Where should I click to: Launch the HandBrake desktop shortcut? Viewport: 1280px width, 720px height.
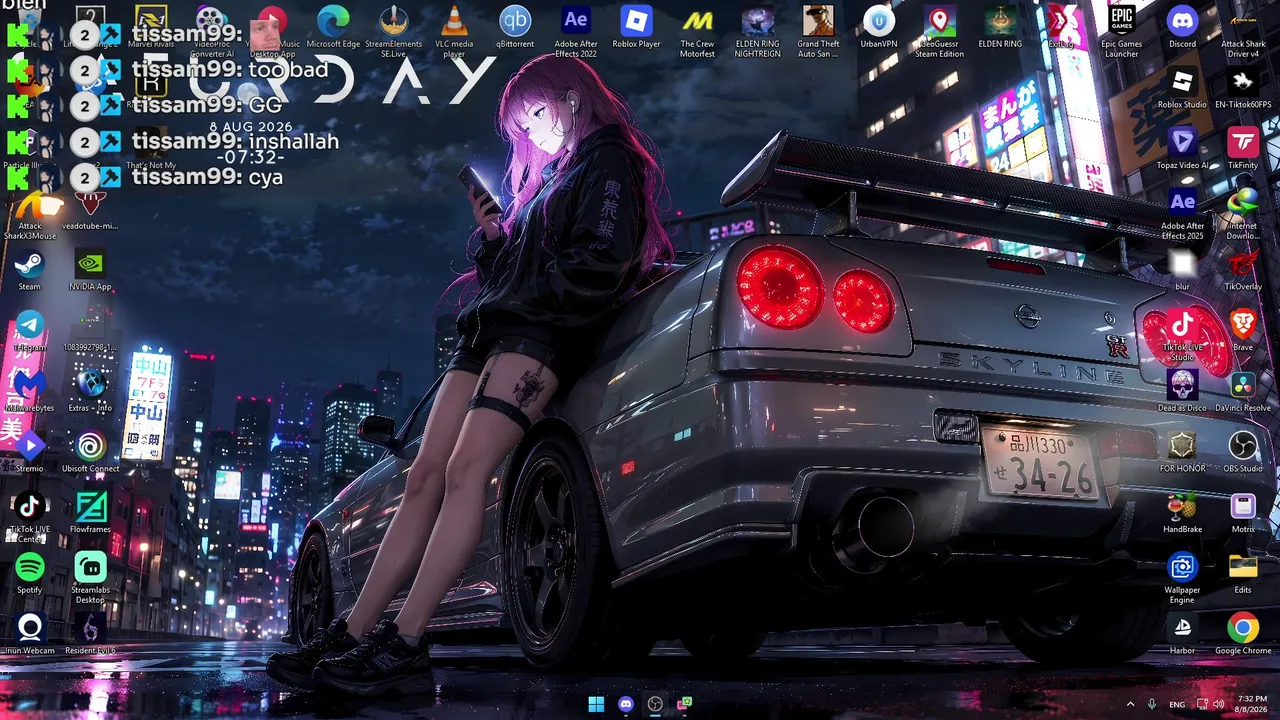[1182, 513]
